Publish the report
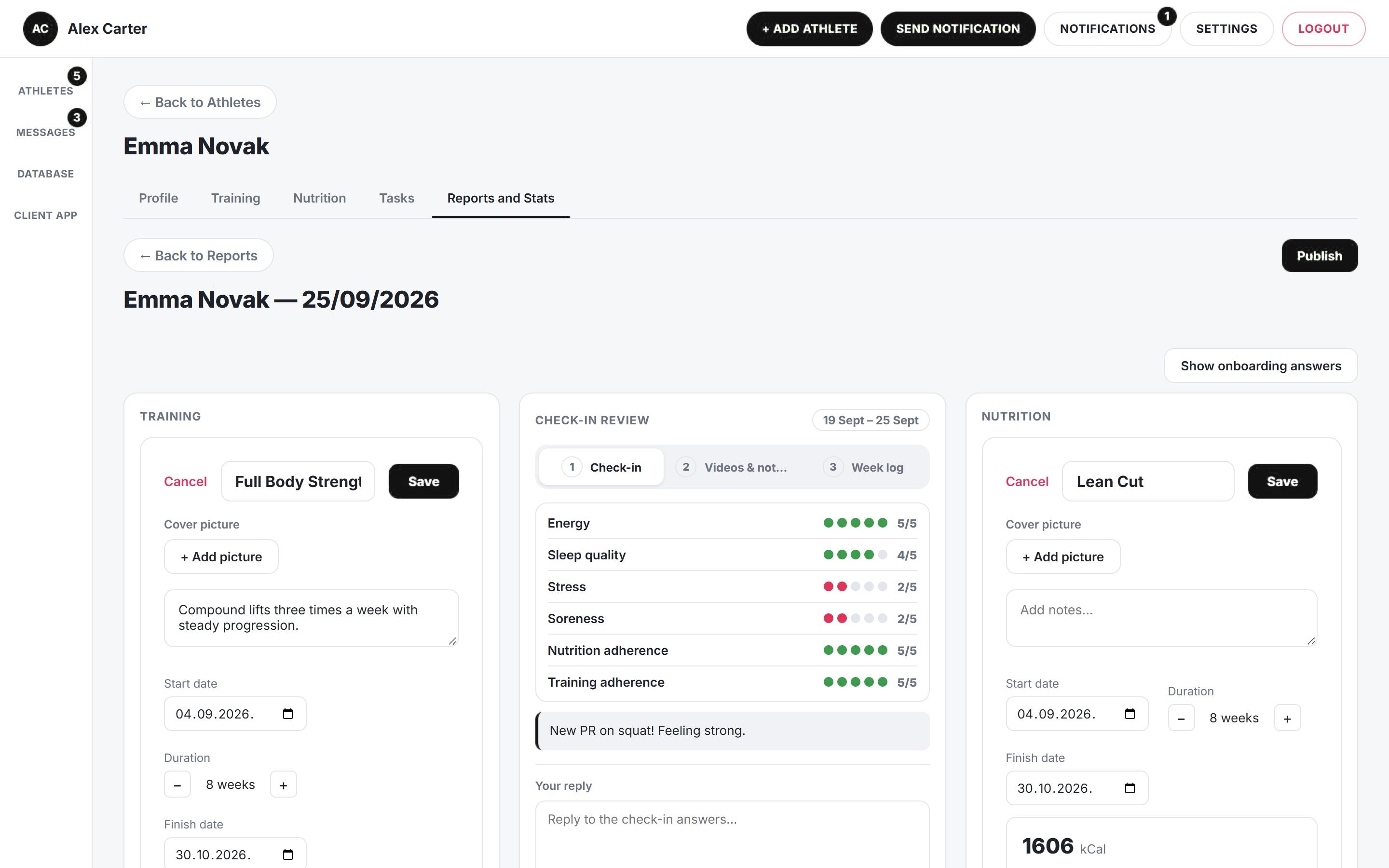 point(1319,256)
